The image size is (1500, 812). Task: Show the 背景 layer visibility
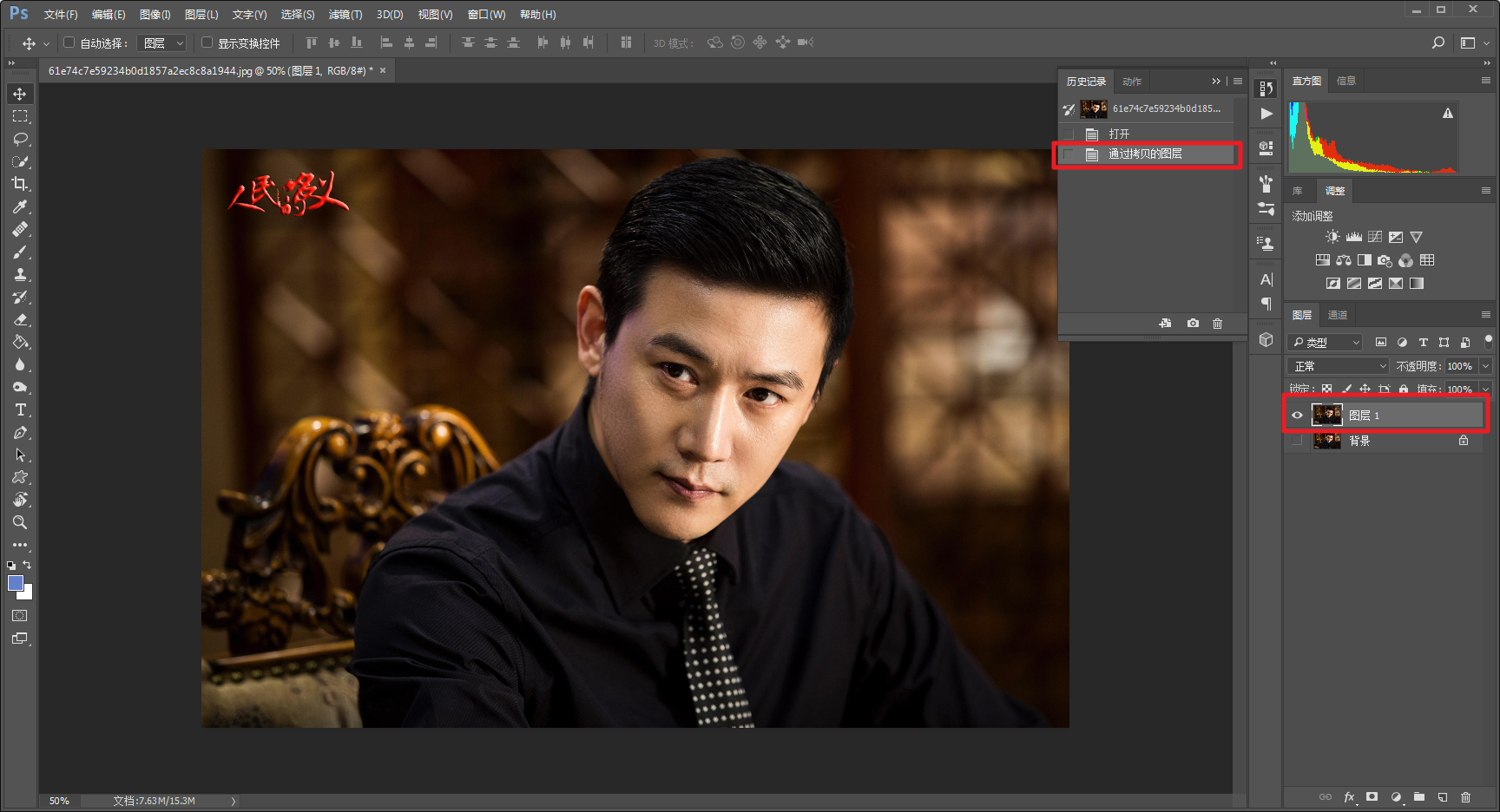[x=1297, y=441]
